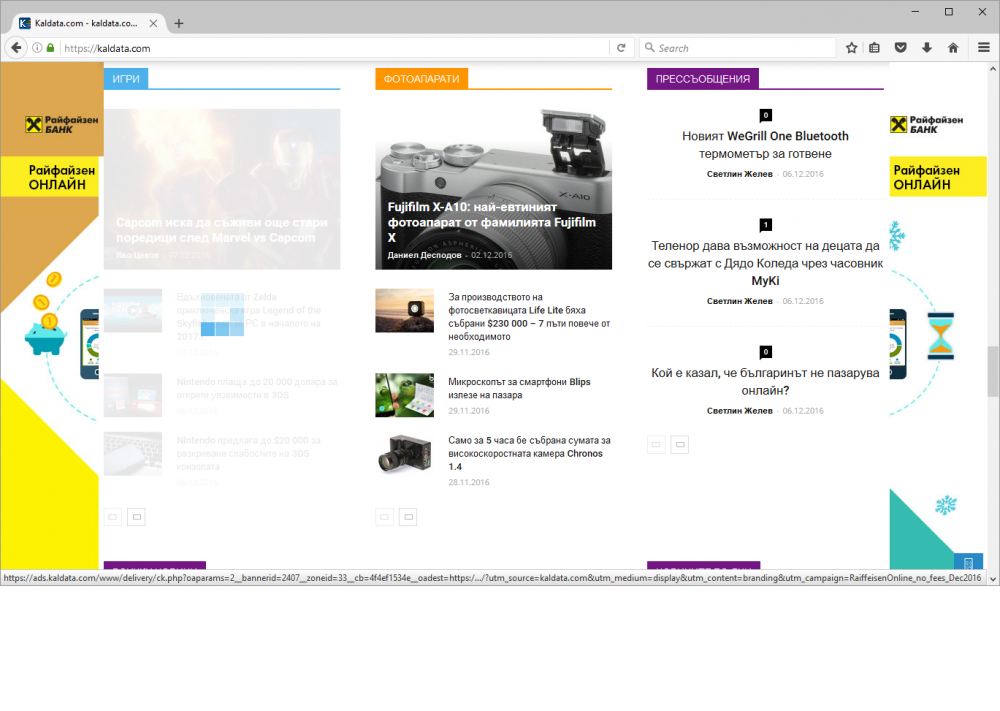
Task: Go to previous page in ИГРИ block
Action: pyautogui.click(x=113, y=517)
